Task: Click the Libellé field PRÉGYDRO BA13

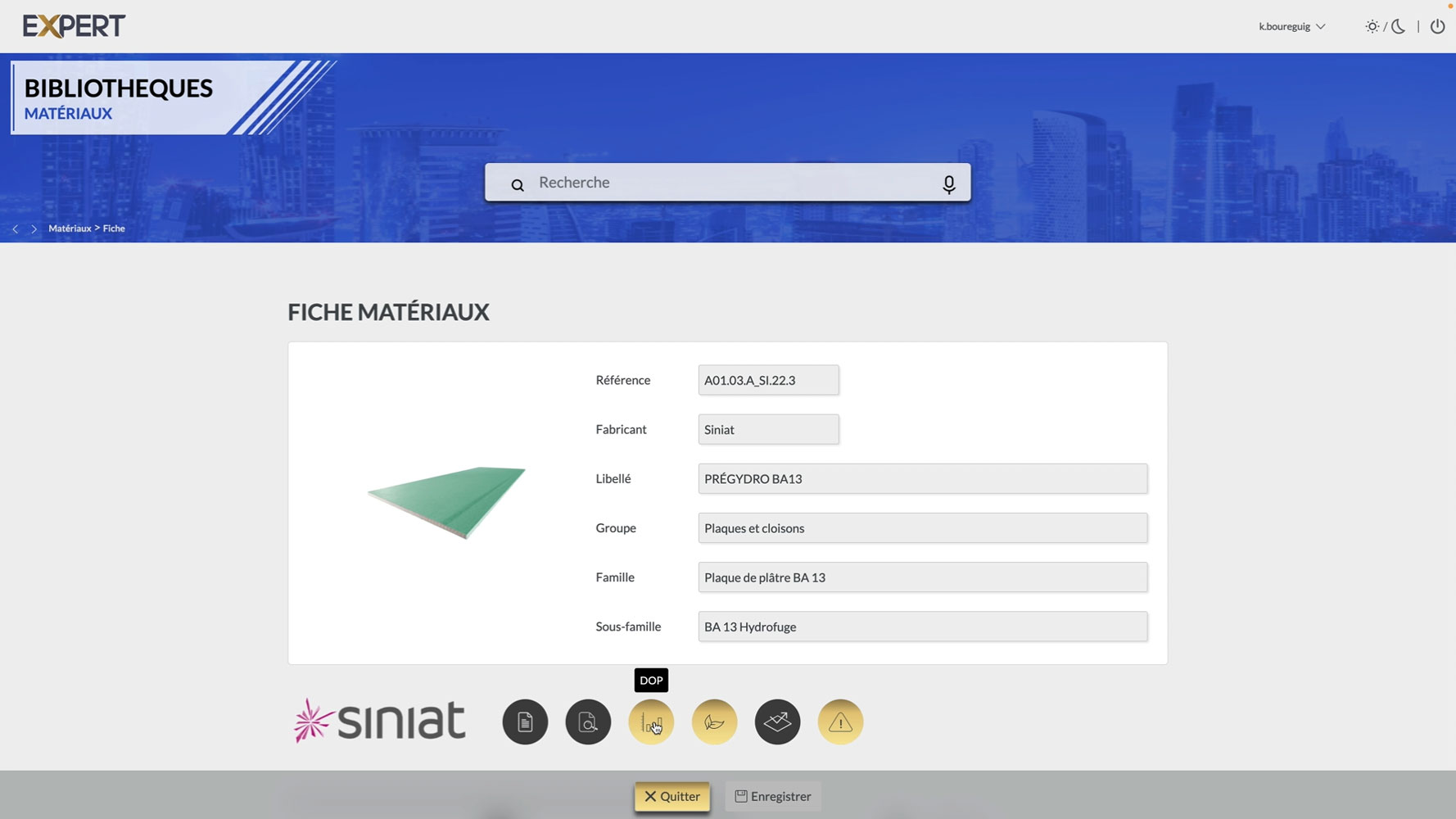Action: coord(923,478)
